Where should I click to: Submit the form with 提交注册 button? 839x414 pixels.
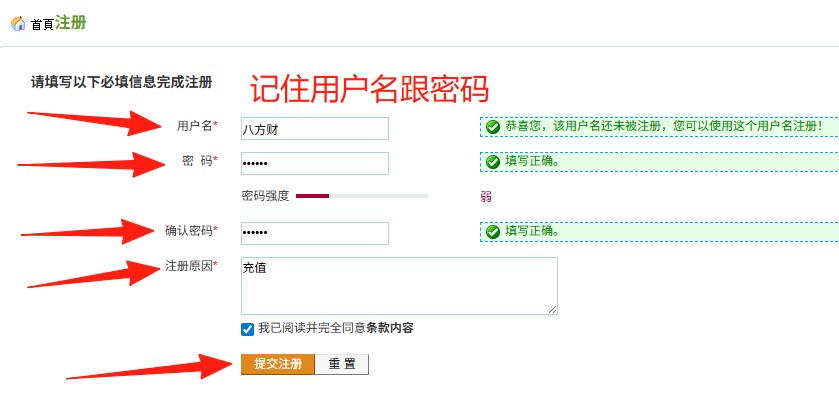(278, 364)
